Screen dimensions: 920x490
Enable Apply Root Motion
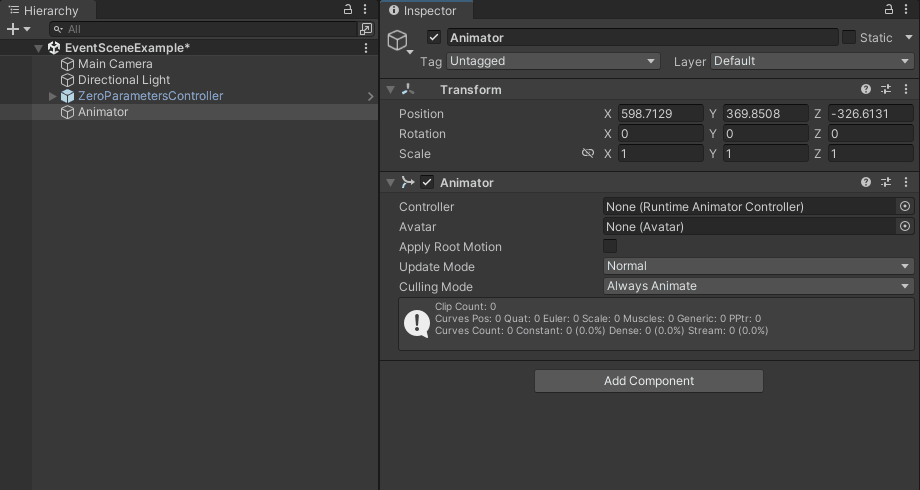pyautogui.click(x=610, y=246)
